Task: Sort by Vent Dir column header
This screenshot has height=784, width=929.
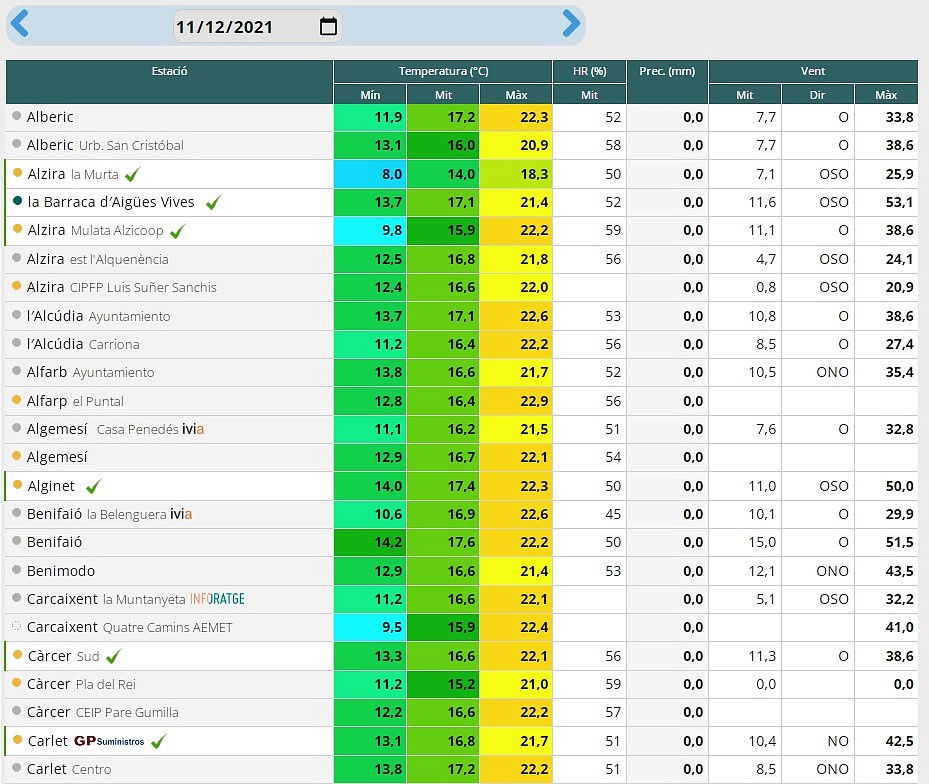Action: [818, 95]
